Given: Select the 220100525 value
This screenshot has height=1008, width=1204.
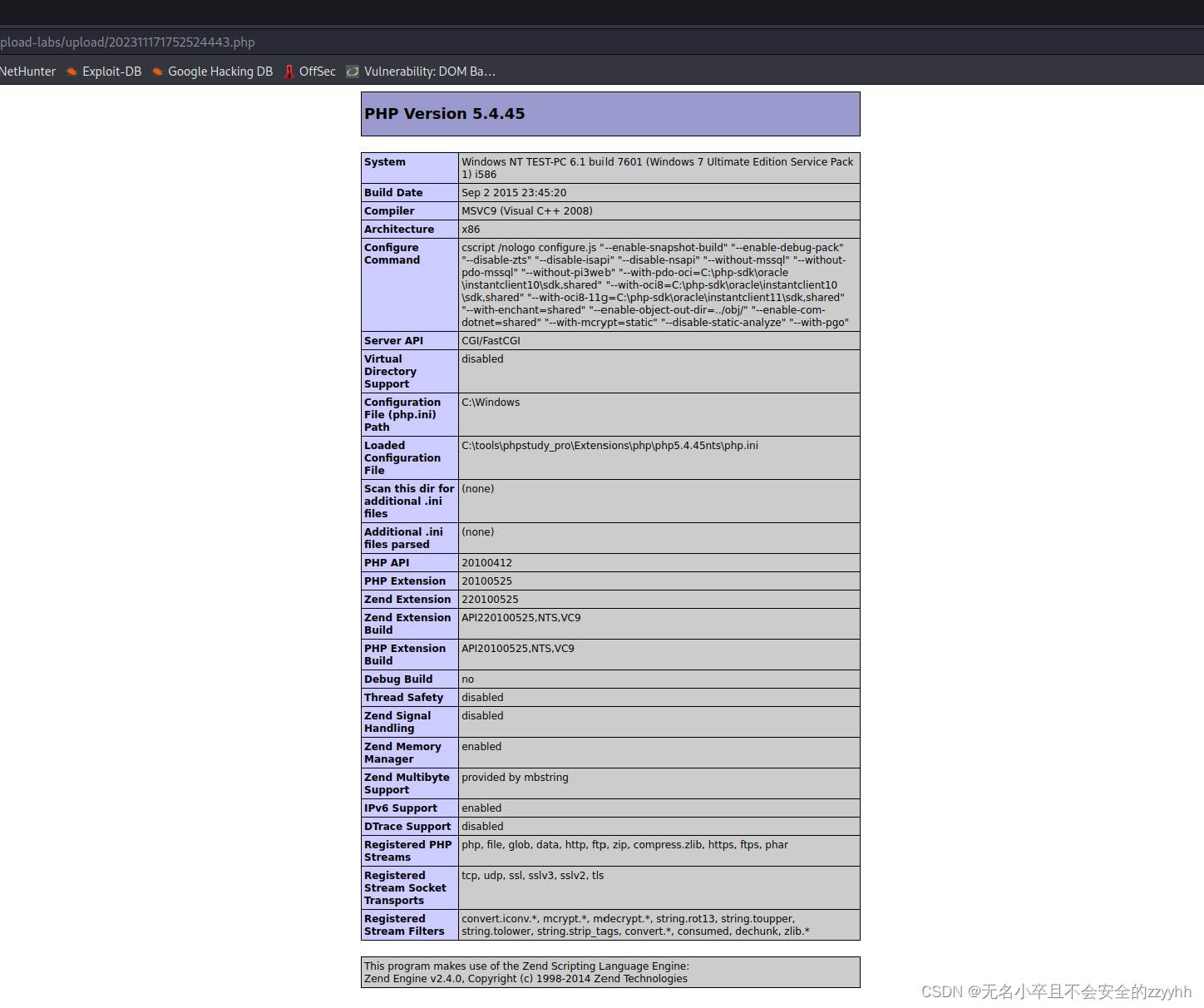Looking at the screenshot, I should pos(491,600).
